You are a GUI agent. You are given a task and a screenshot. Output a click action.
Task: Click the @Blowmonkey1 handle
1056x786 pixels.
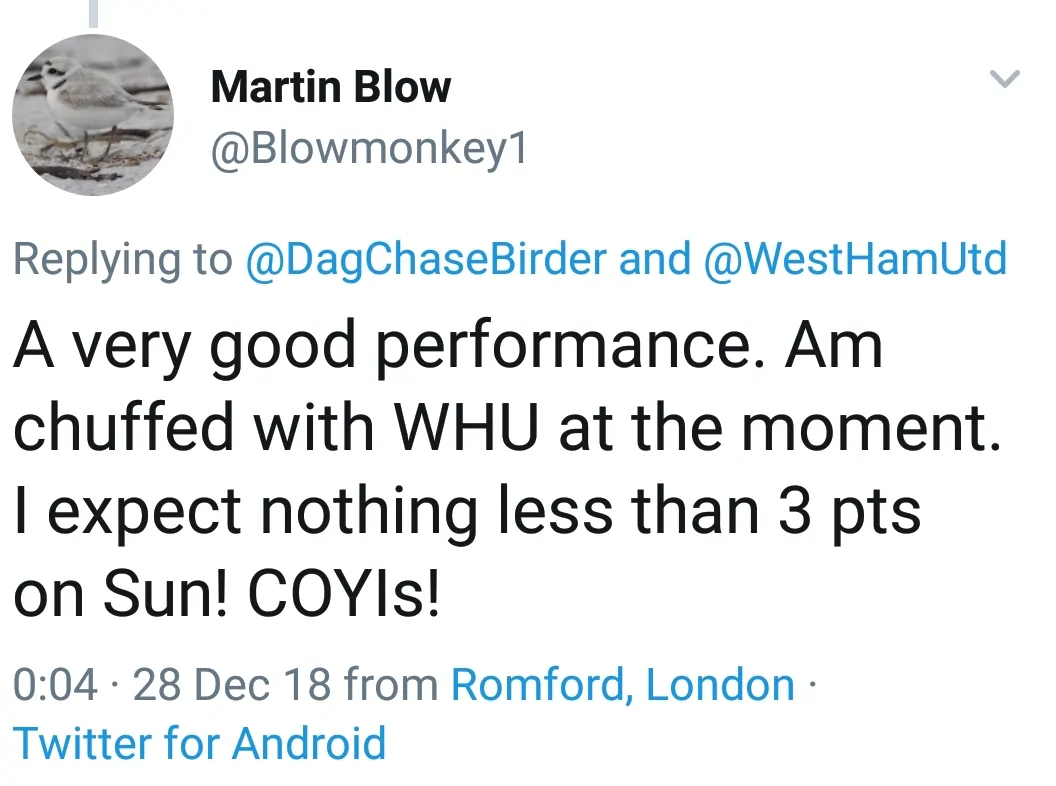pos(368,150)
